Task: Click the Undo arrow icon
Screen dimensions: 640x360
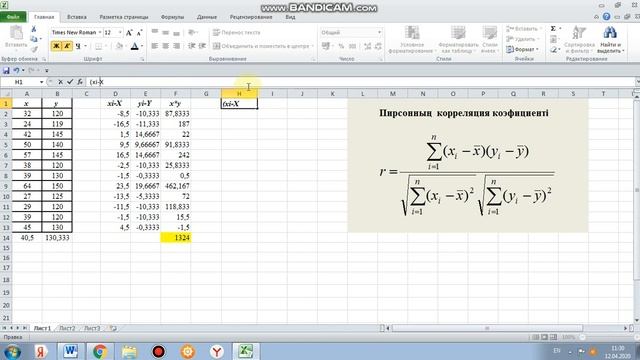Action: [x=16, y=71]
